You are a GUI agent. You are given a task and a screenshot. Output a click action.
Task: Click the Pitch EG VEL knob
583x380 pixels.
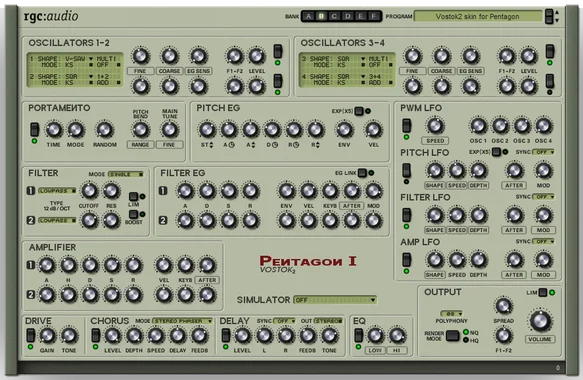click(x=373, y=129)
